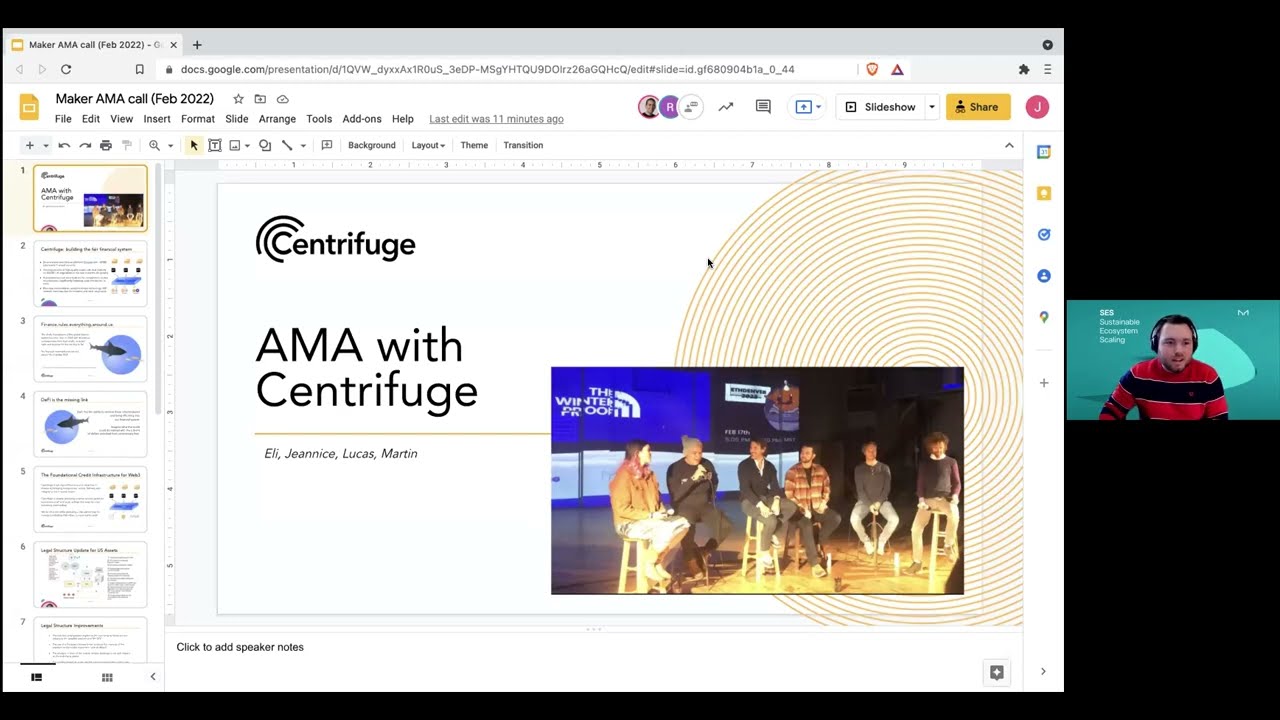Open the Layout dropdown
Image resolution: width=1280 pixels, height=720 pixels.
(x=427, y=145)
